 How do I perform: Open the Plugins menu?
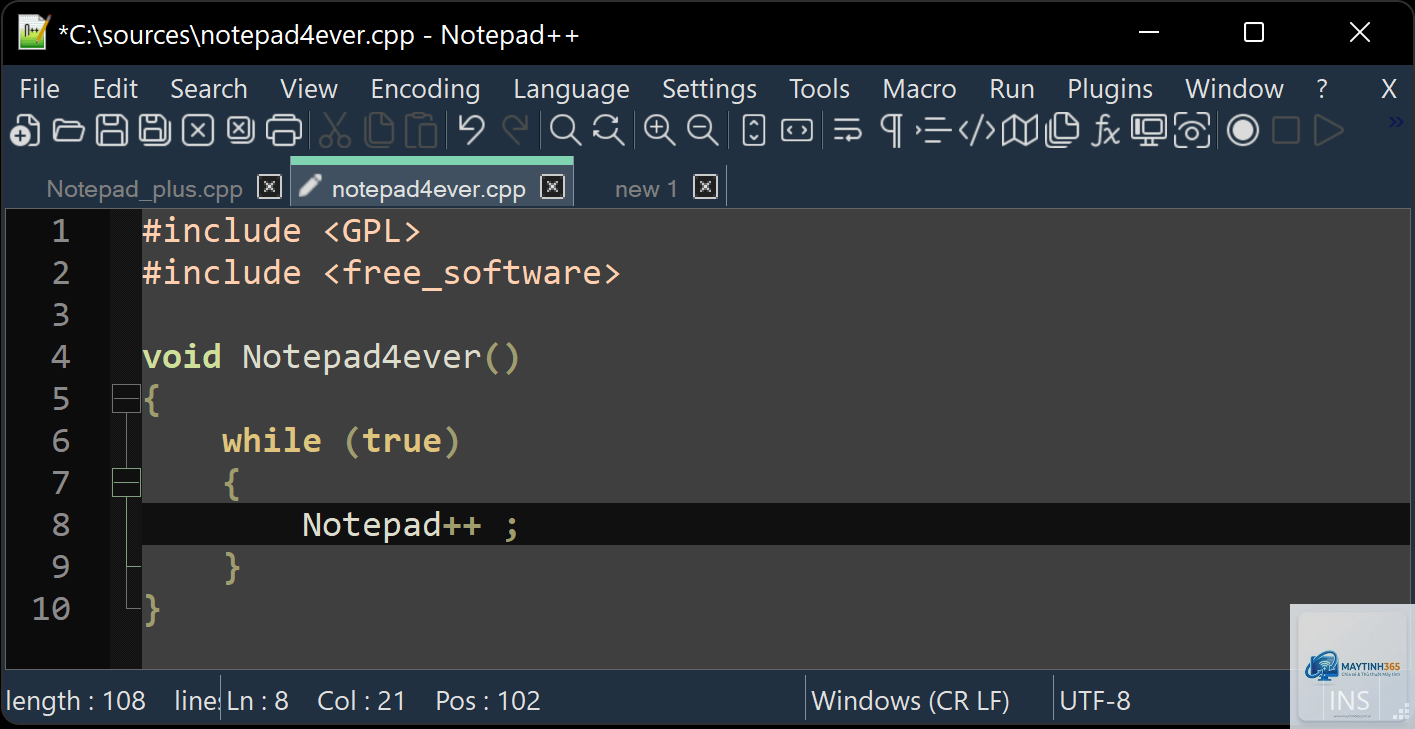(x=1110, y=89)
